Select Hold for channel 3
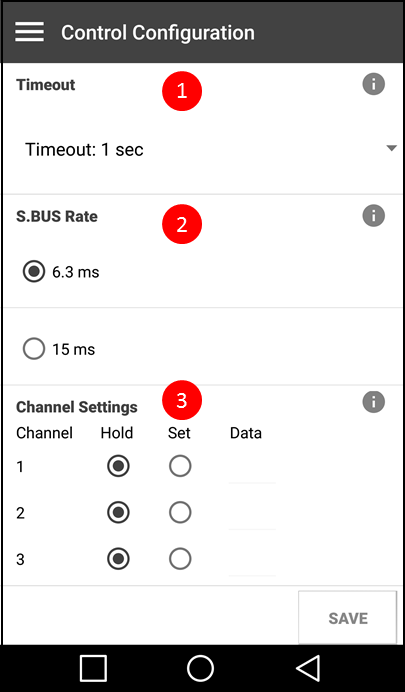 point(118,559)
